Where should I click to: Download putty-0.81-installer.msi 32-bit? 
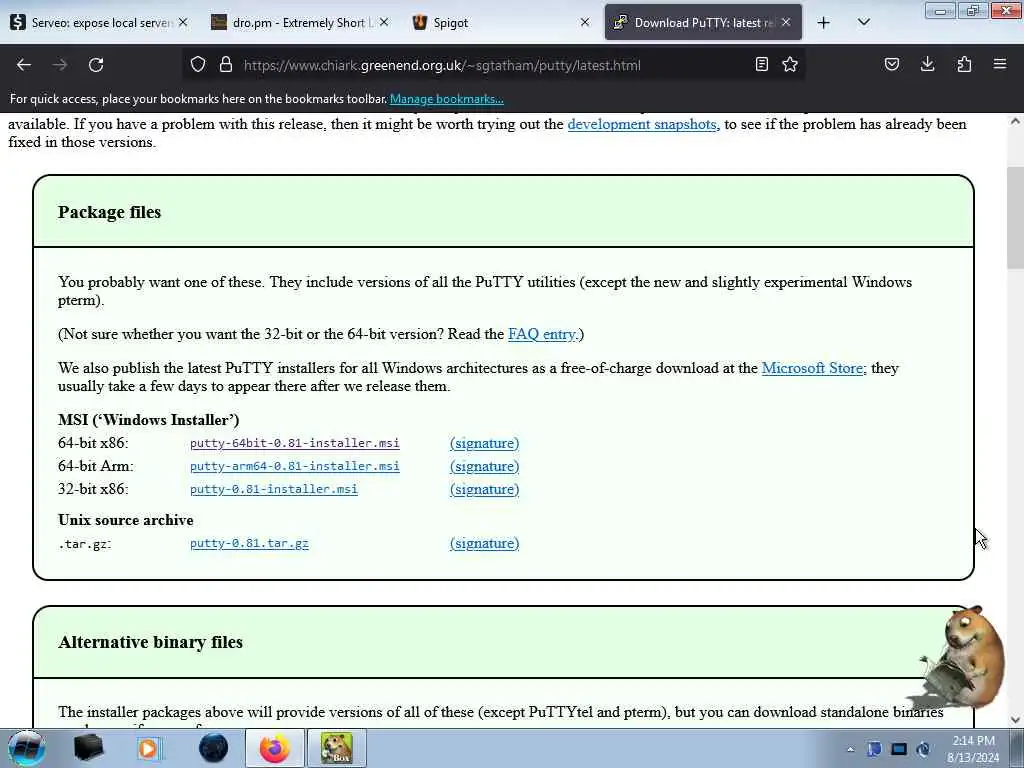point(274,489)
